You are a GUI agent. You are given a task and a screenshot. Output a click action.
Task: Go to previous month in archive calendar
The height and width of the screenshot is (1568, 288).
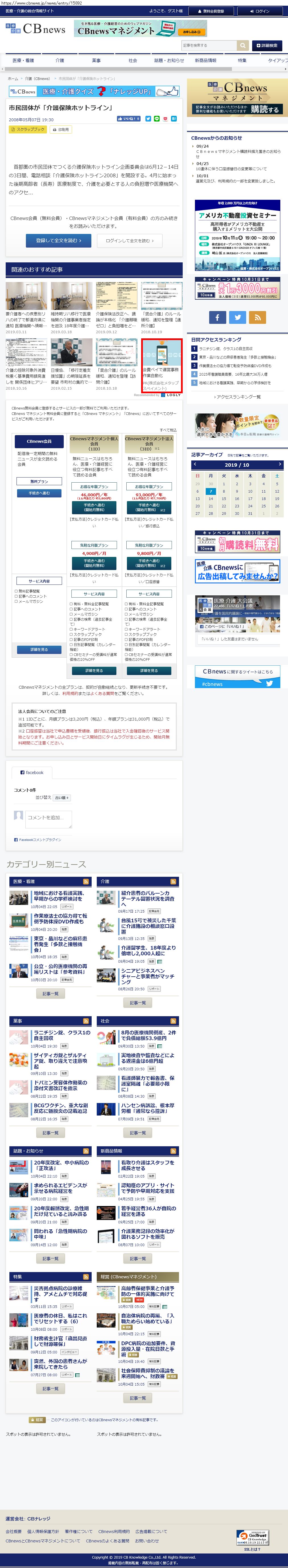pos(195,464)
